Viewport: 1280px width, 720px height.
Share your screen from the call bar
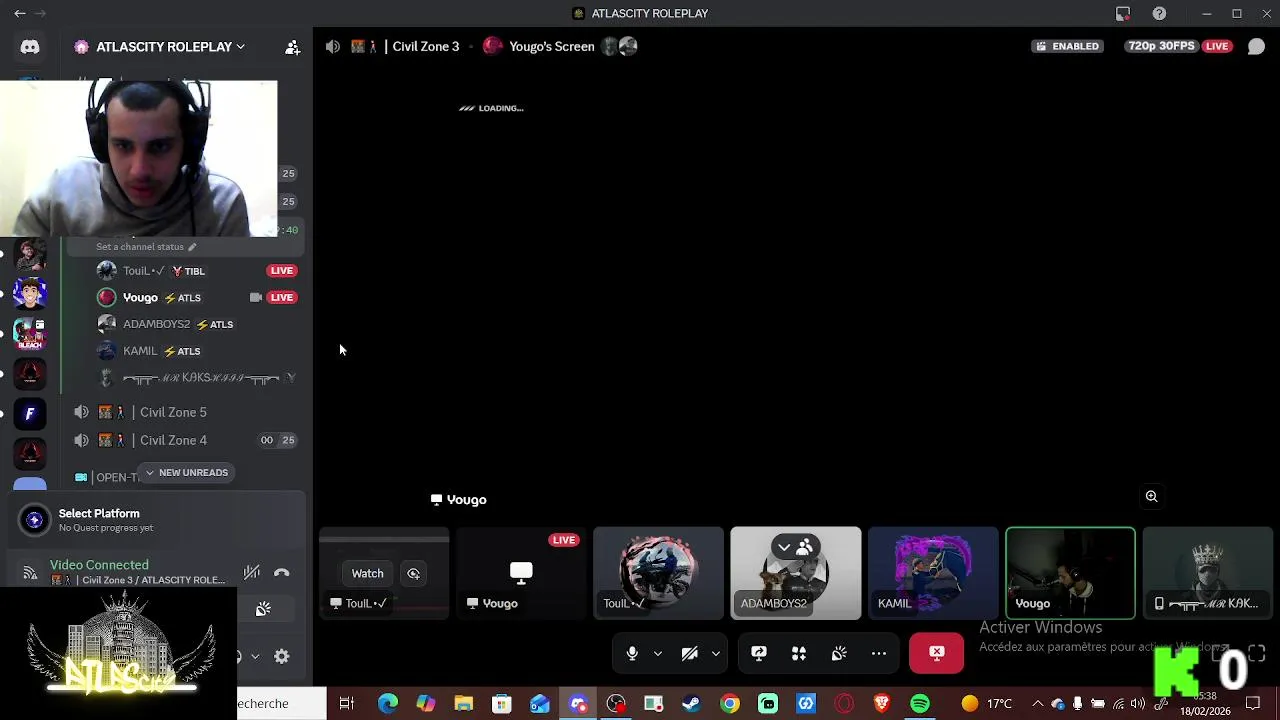pos(759,653)
